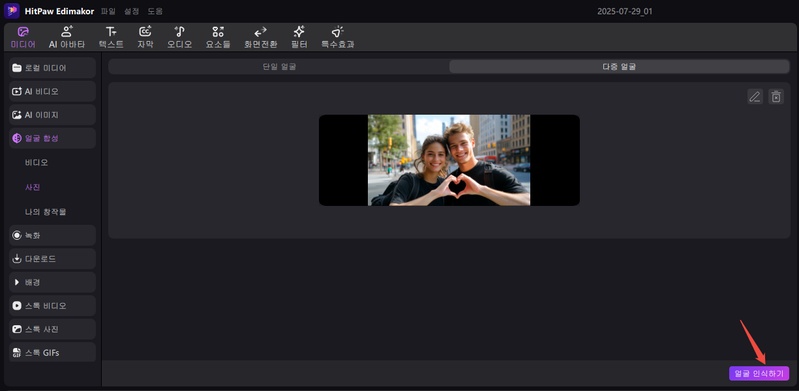This screenshot has width=799, height=391.
Task: Open 스톡 GIFs in the sidebar
Action: [52, 353]
